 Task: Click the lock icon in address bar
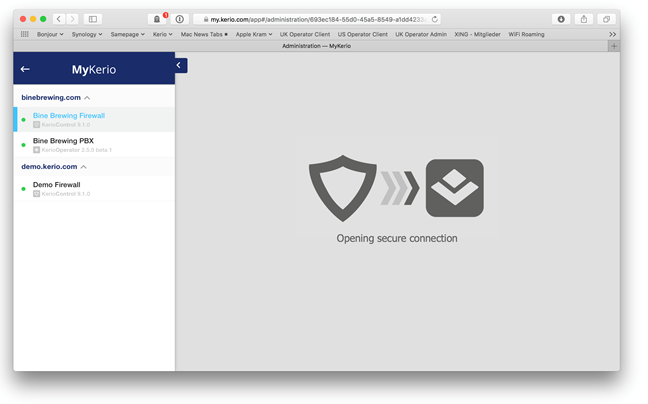click(206, 19)
